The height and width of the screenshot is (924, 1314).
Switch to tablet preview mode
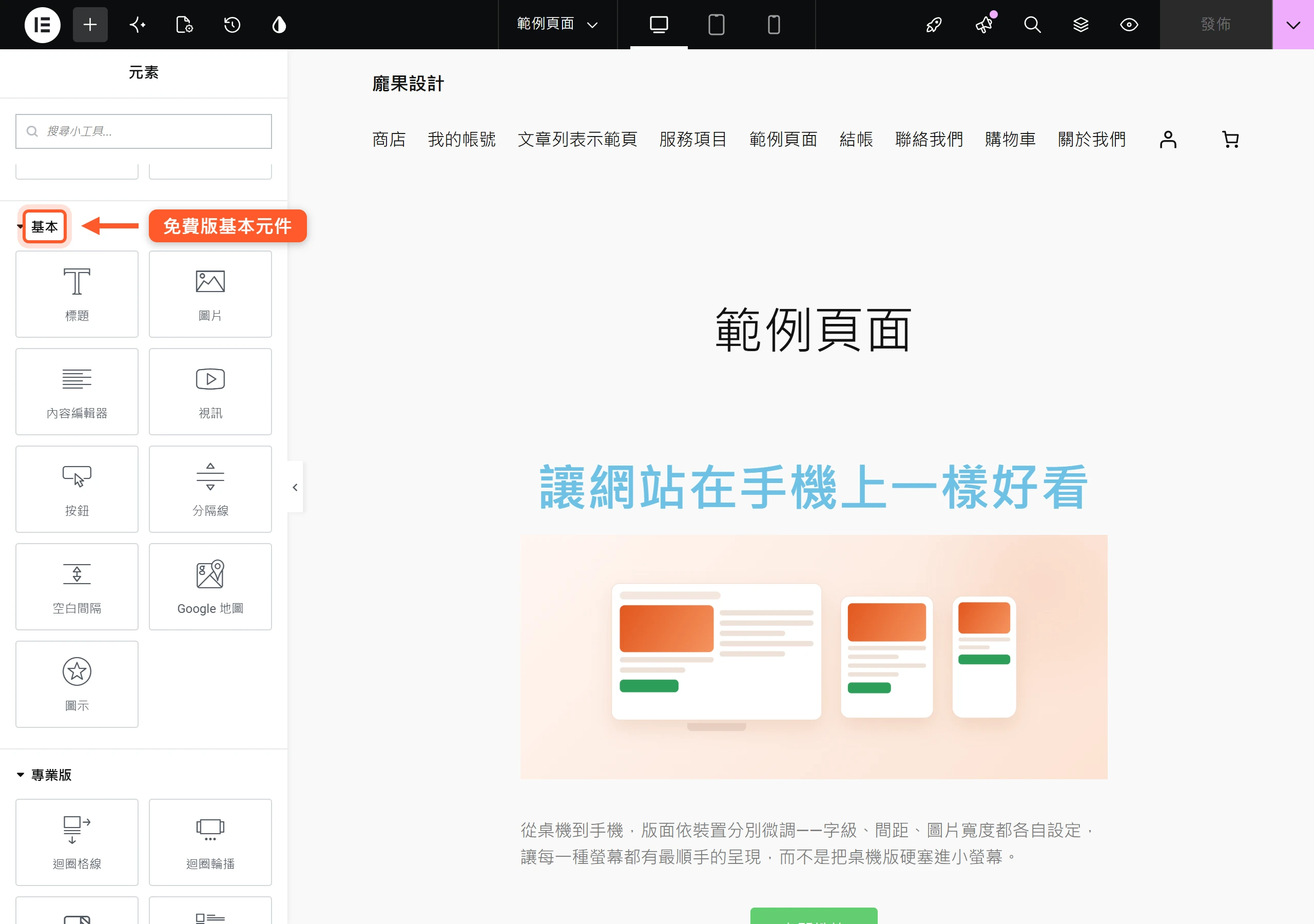[x=716, y=25]
